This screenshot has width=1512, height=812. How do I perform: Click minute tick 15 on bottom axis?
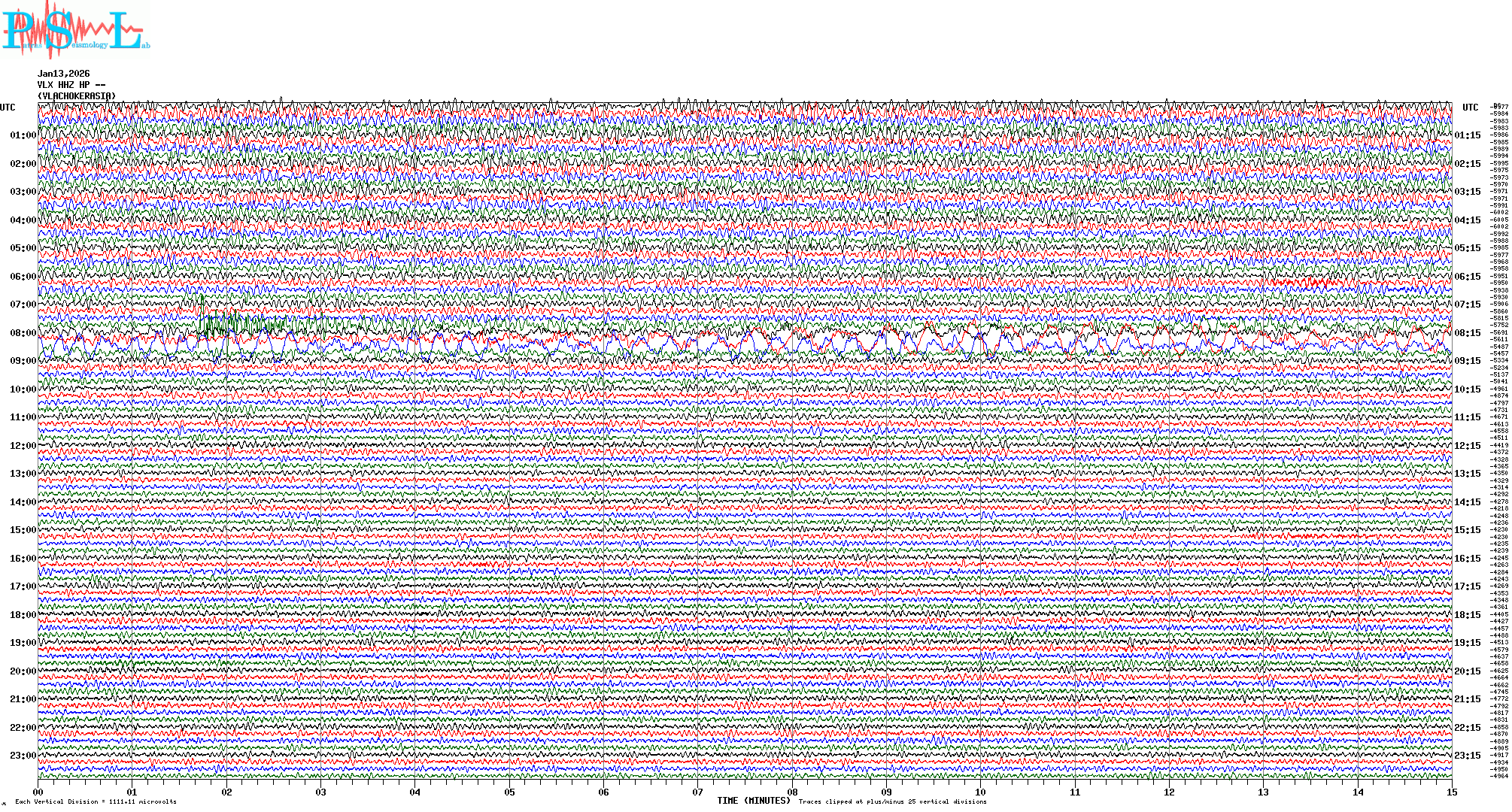tap(1451, 792)
